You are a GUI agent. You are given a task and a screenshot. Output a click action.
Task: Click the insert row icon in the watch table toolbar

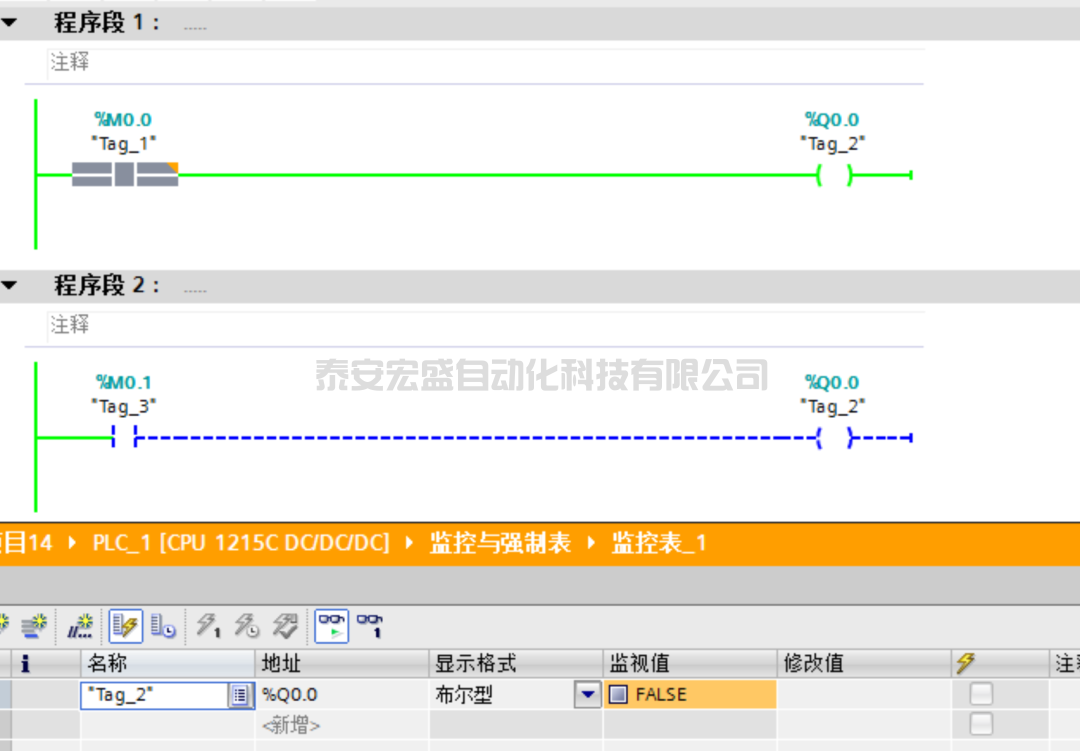(x=5, y=626)
